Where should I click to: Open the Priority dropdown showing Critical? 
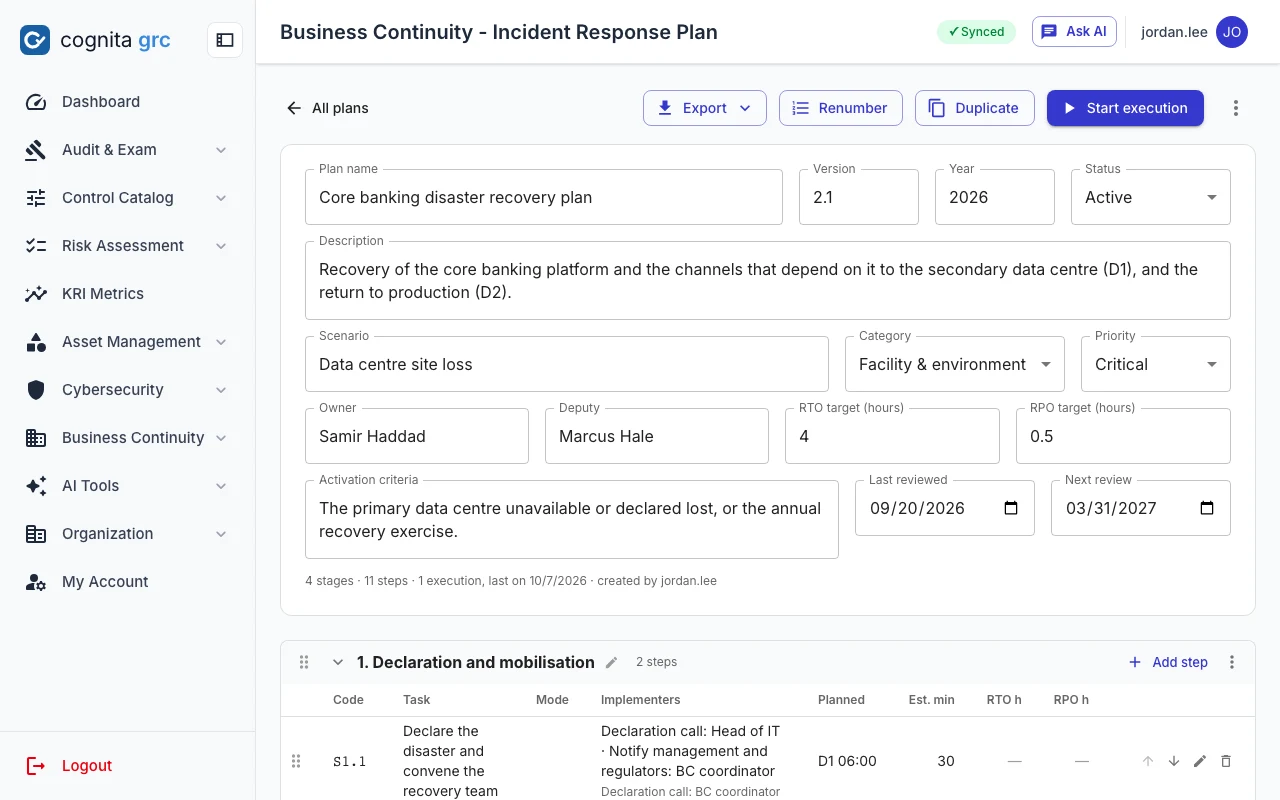[1156, 364]
